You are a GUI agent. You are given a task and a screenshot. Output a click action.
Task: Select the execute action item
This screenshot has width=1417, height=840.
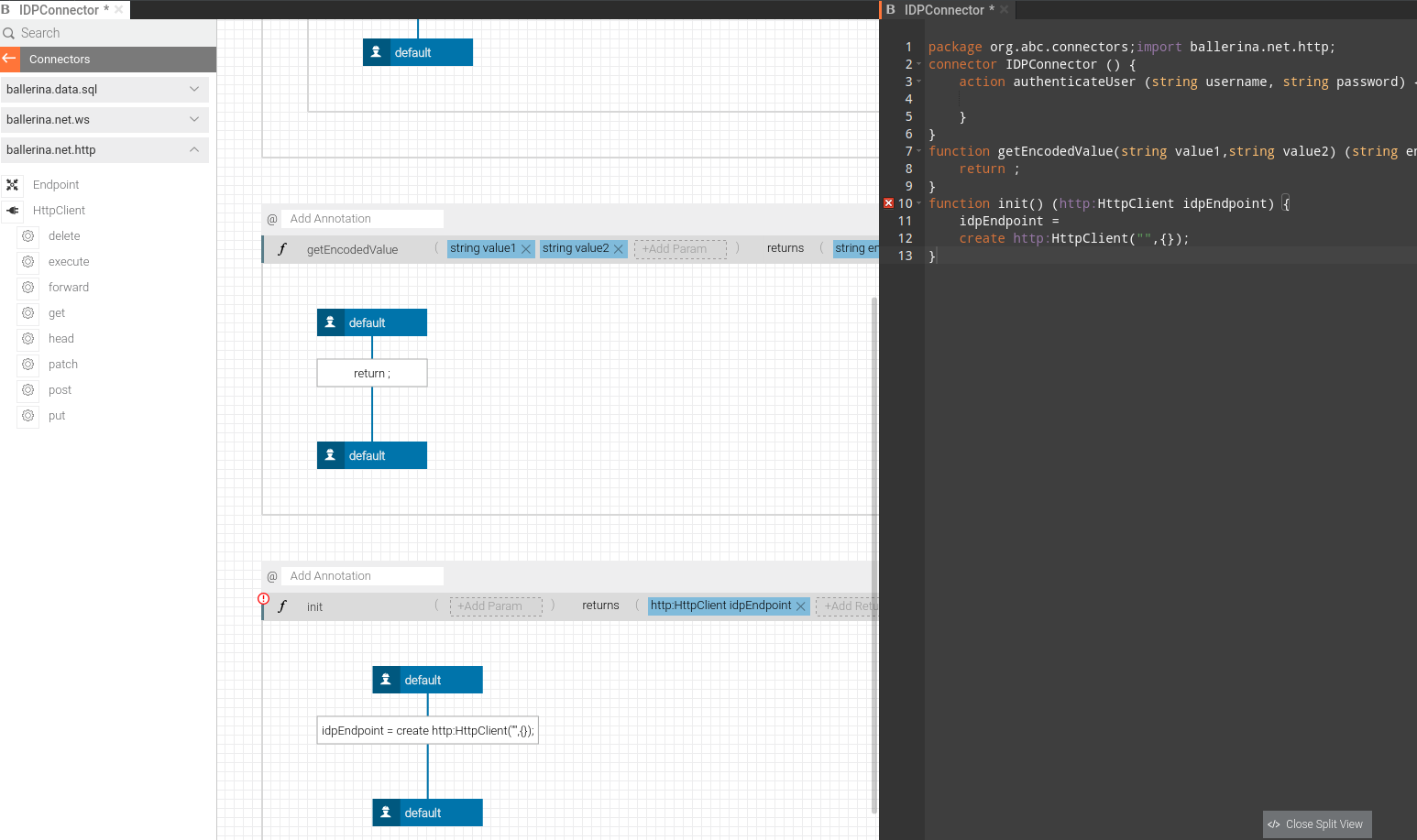coord(69,262)
